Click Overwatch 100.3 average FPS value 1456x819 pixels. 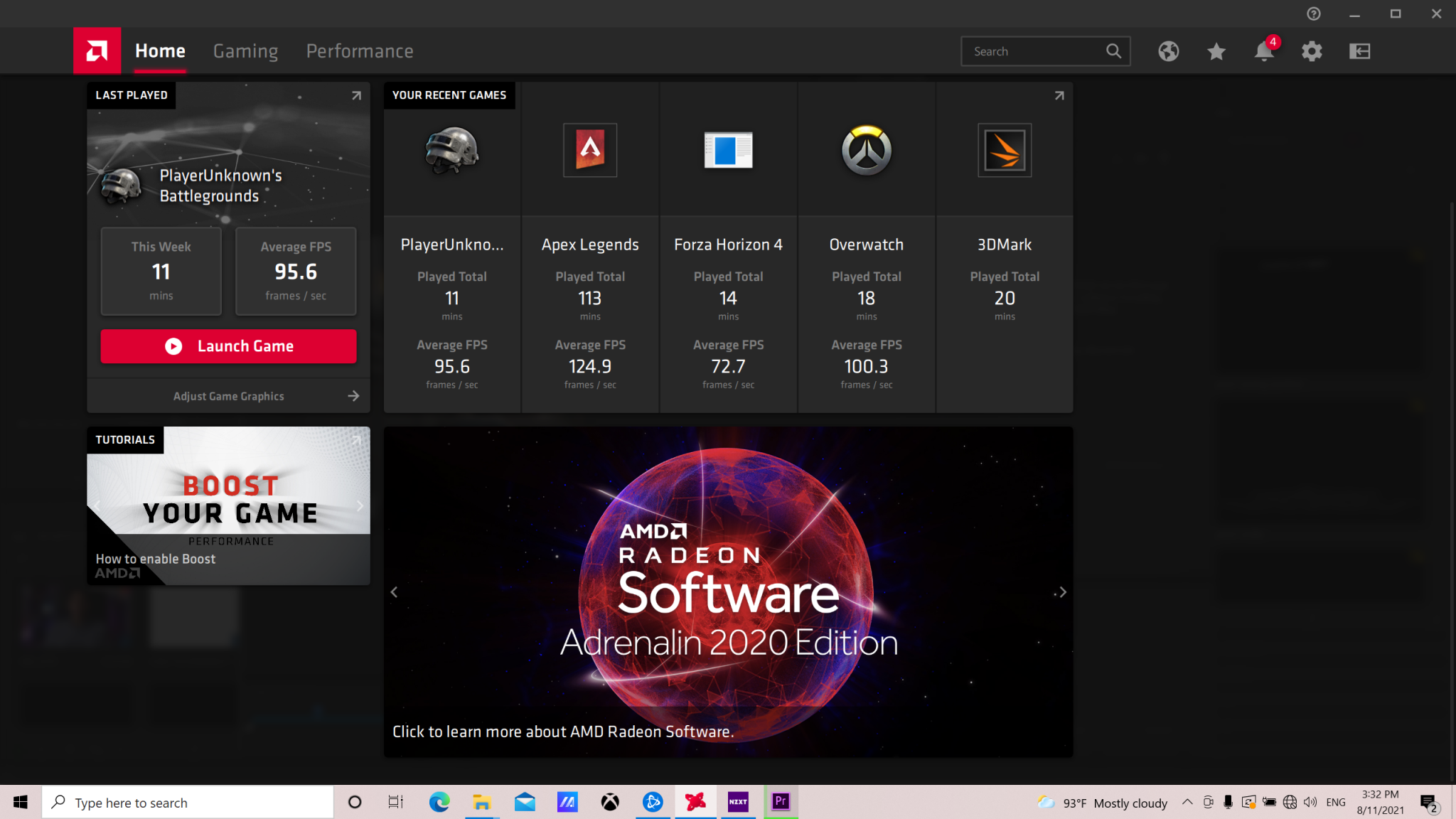tap(866, 366)
